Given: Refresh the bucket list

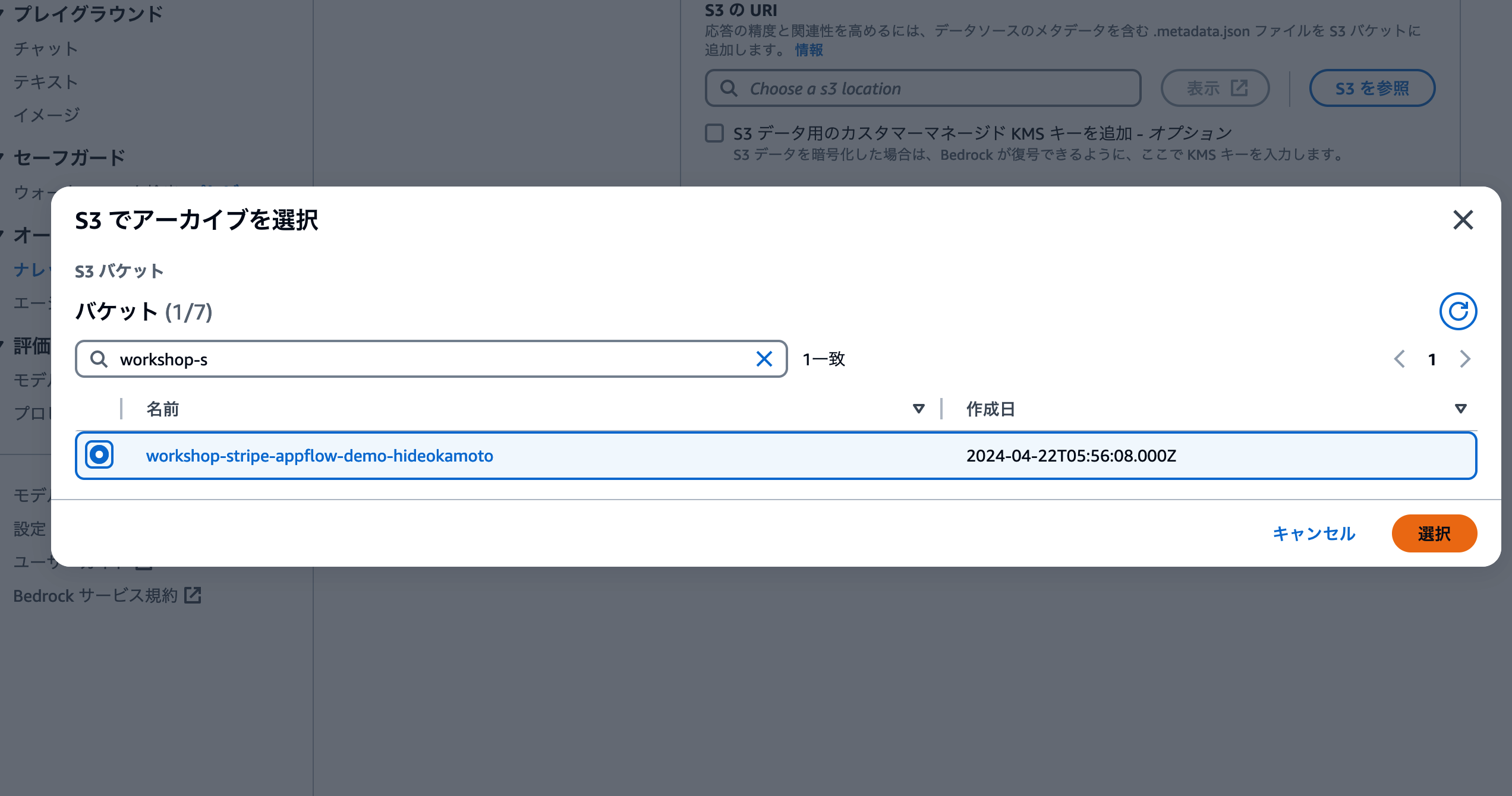Looking at the screenshot, I should point(1458,311).
